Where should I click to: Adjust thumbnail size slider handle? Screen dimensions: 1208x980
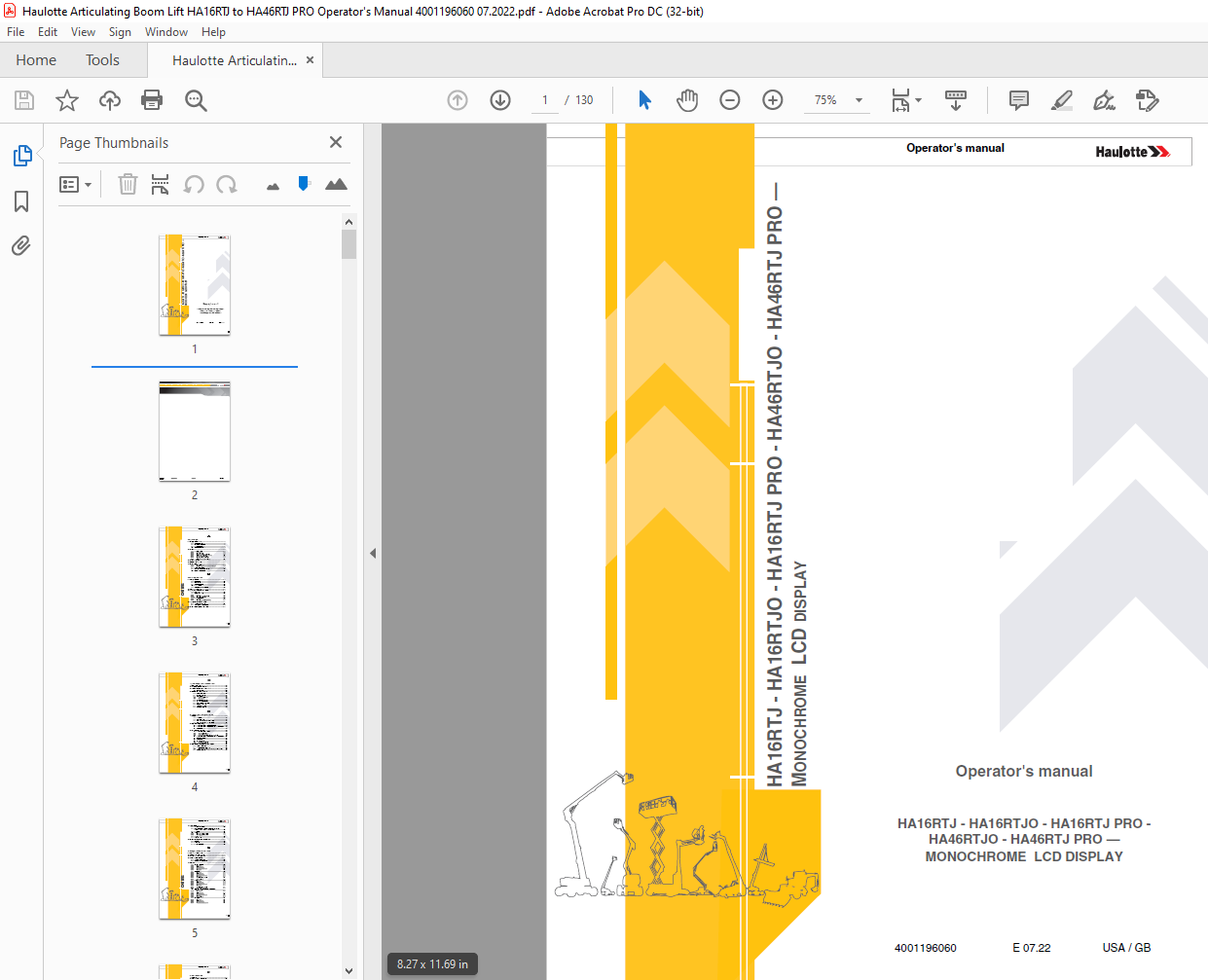point(304,183)
